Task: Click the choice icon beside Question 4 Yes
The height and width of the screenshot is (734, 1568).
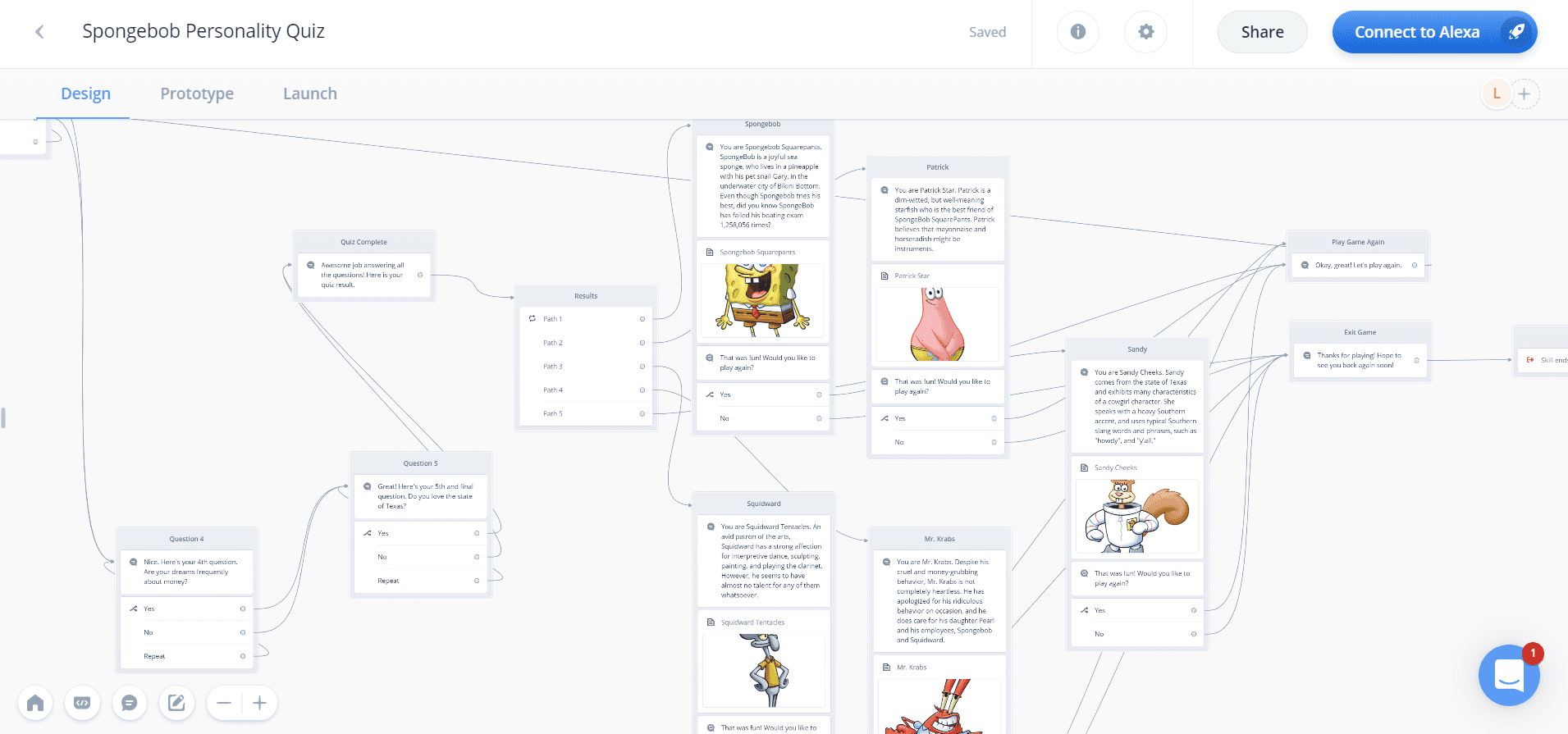Action: 134,609
